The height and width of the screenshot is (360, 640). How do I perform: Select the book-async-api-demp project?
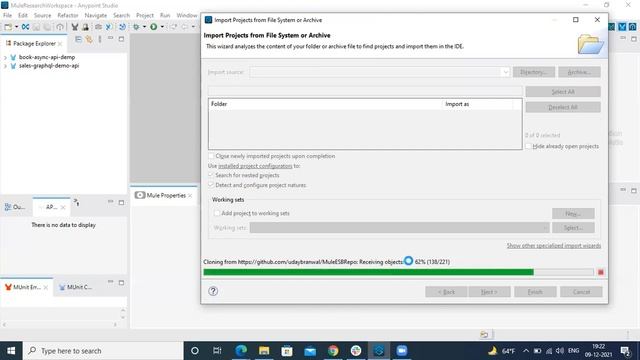[47, 57]
